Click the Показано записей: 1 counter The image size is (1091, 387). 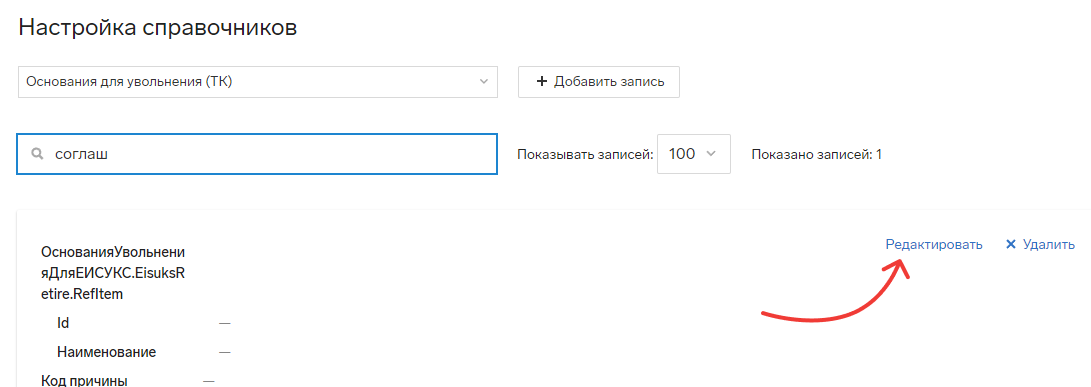817,154
